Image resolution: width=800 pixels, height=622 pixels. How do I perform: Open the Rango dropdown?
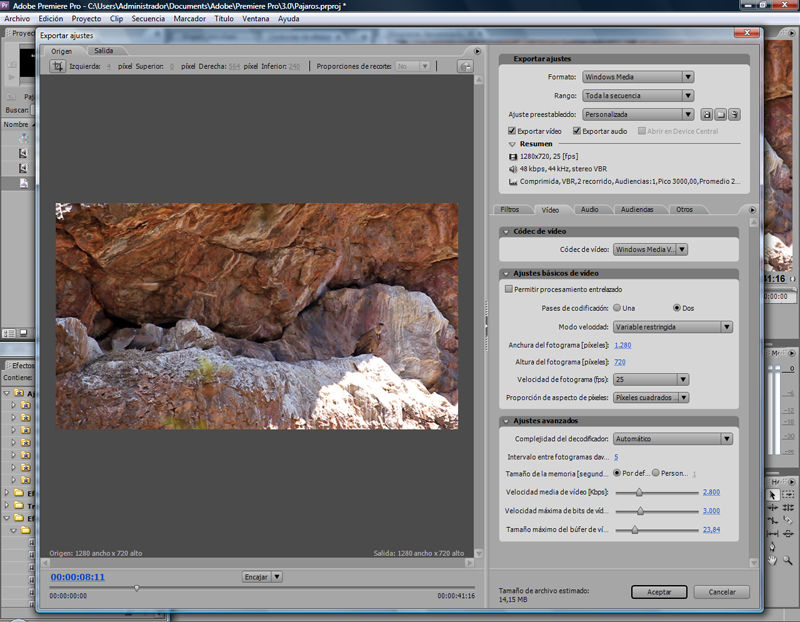(638, 95)
